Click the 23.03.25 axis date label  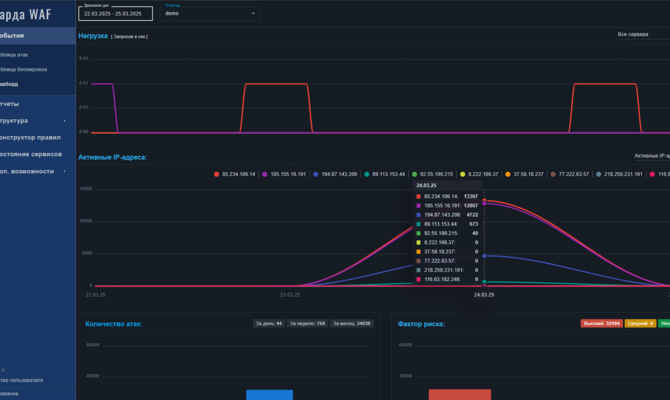coord(290,295)
